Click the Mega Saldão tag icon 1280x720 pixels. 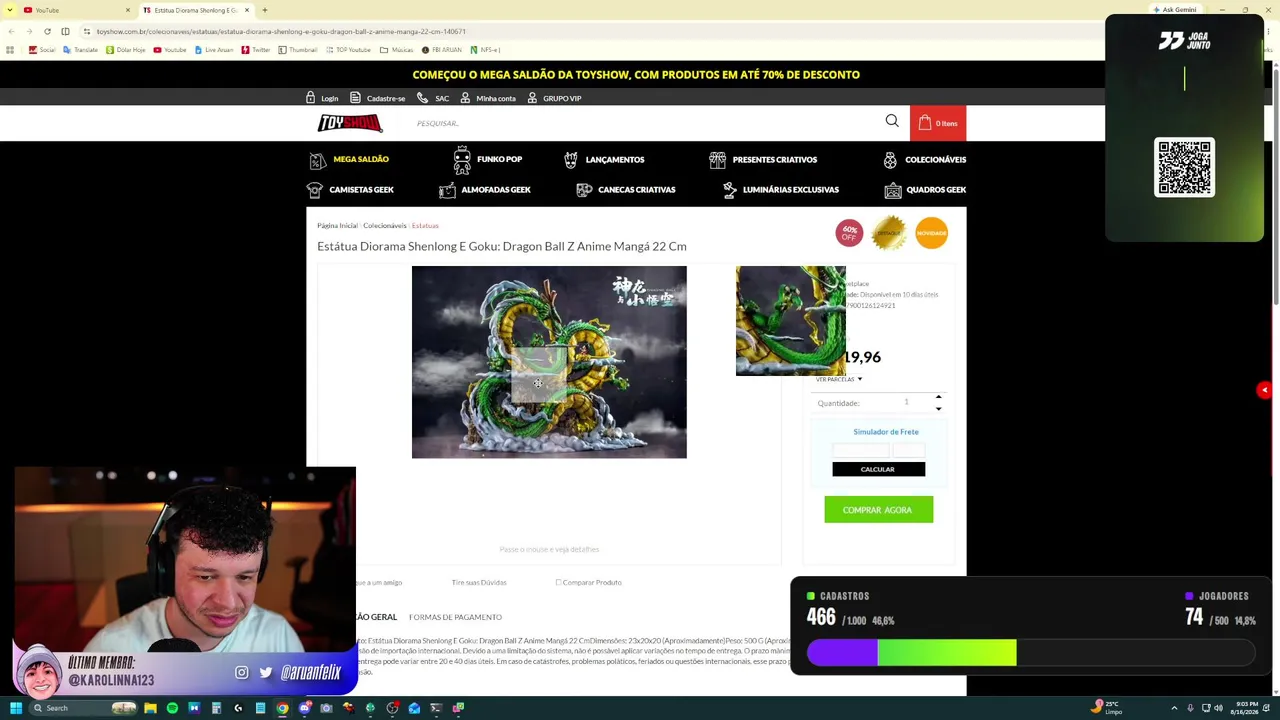(x=317, y=160)
